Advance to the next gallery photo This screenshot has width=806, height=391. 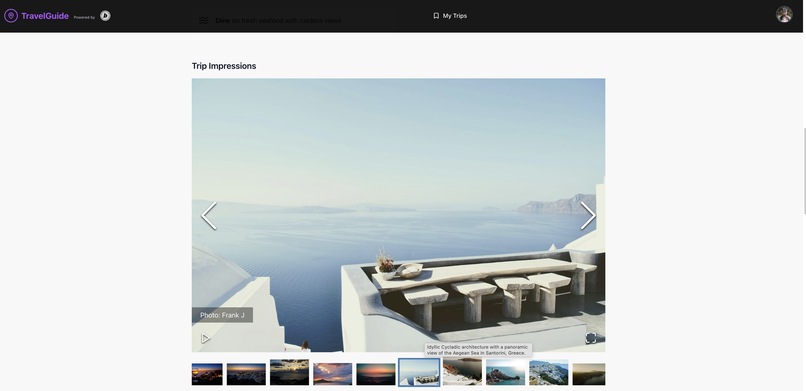click(x=588, y=216)
